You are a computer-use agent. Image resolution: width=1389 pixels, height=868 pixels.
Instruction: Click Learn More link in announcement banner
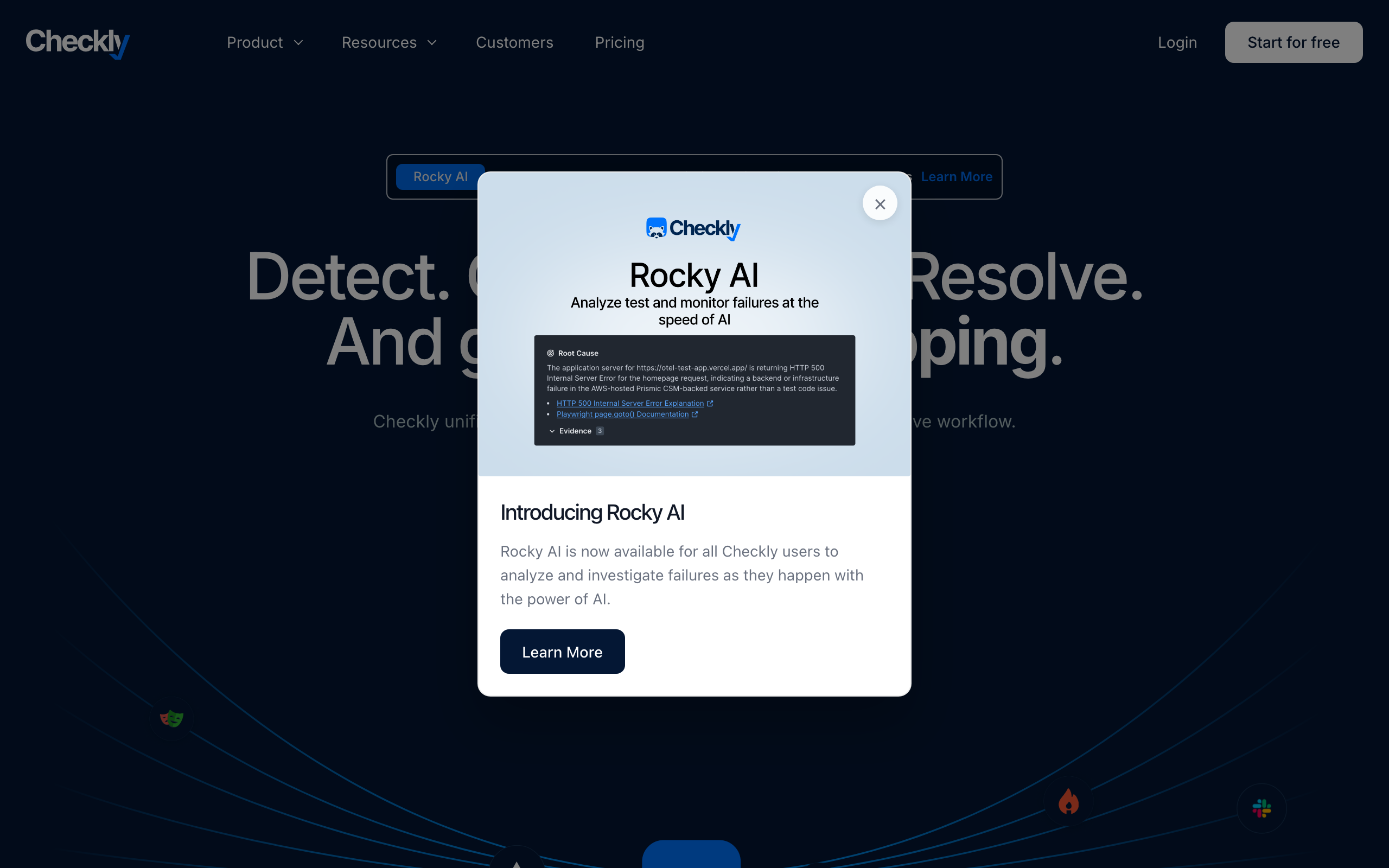956,177
